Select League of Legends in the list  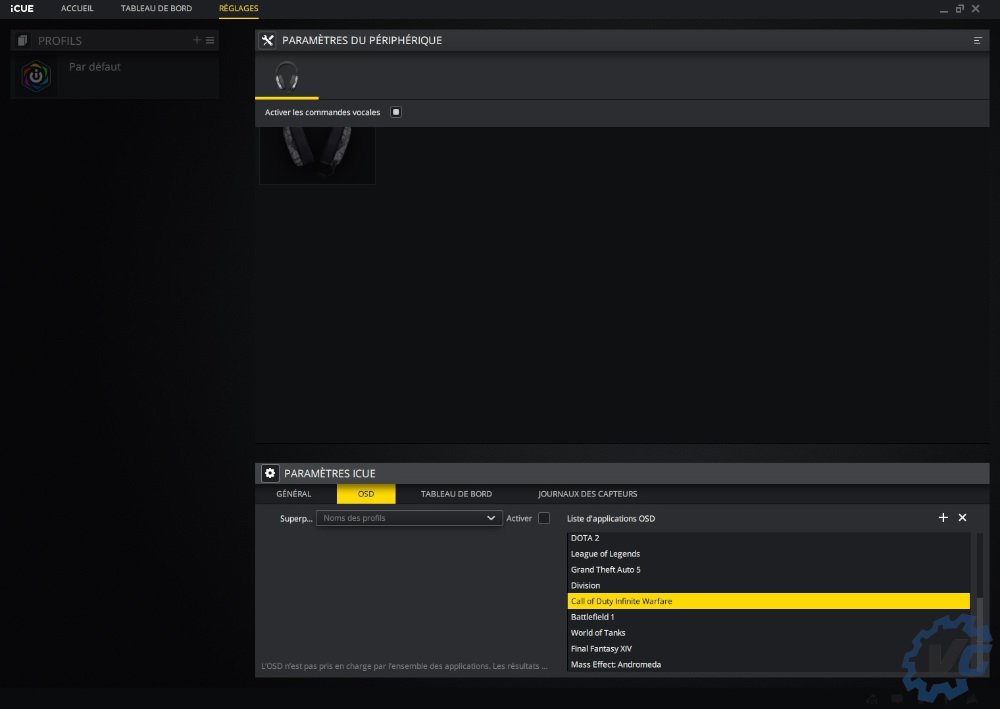(605, 554)
